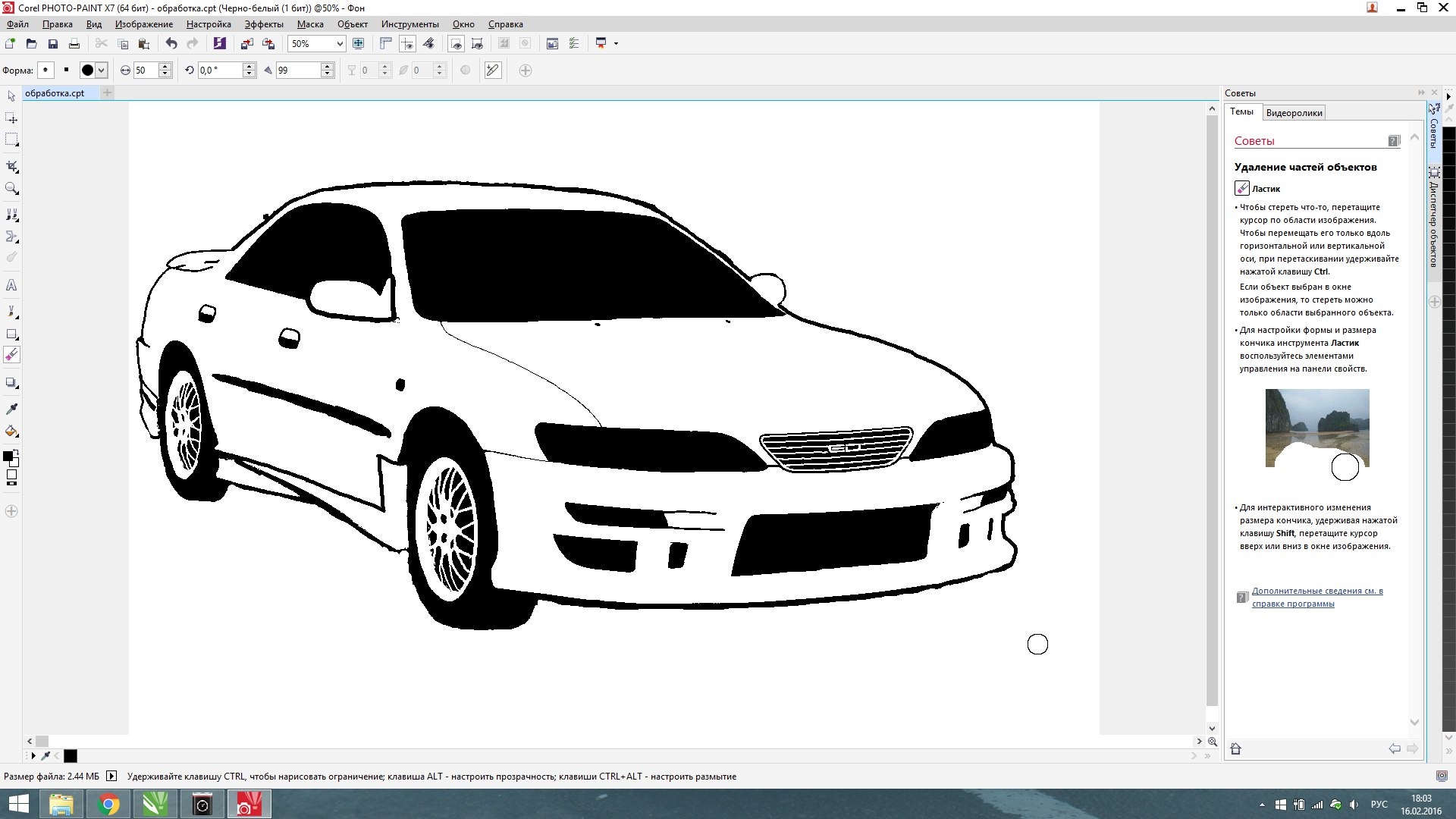Collapse the Hints docker with double arrow
The width and height of the screenshot is (1456, 819).
coord(1421,93)
